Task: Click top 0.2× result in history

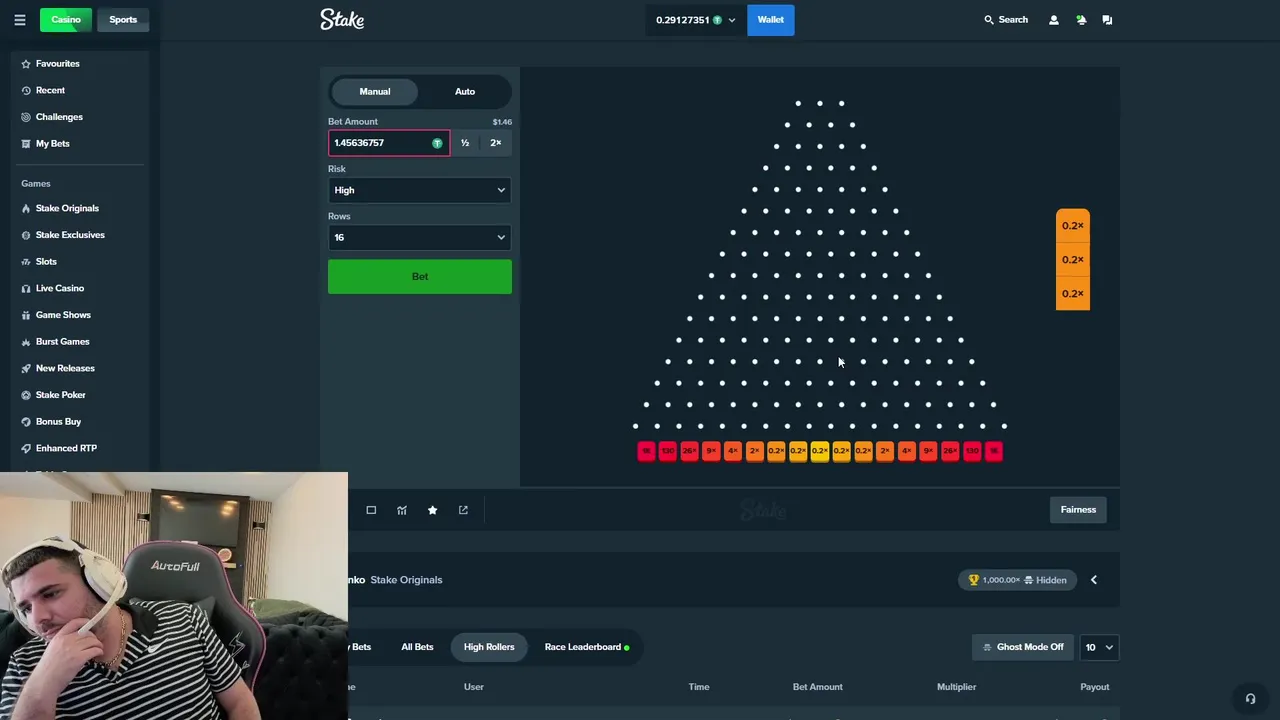Action: (1073, 226)
